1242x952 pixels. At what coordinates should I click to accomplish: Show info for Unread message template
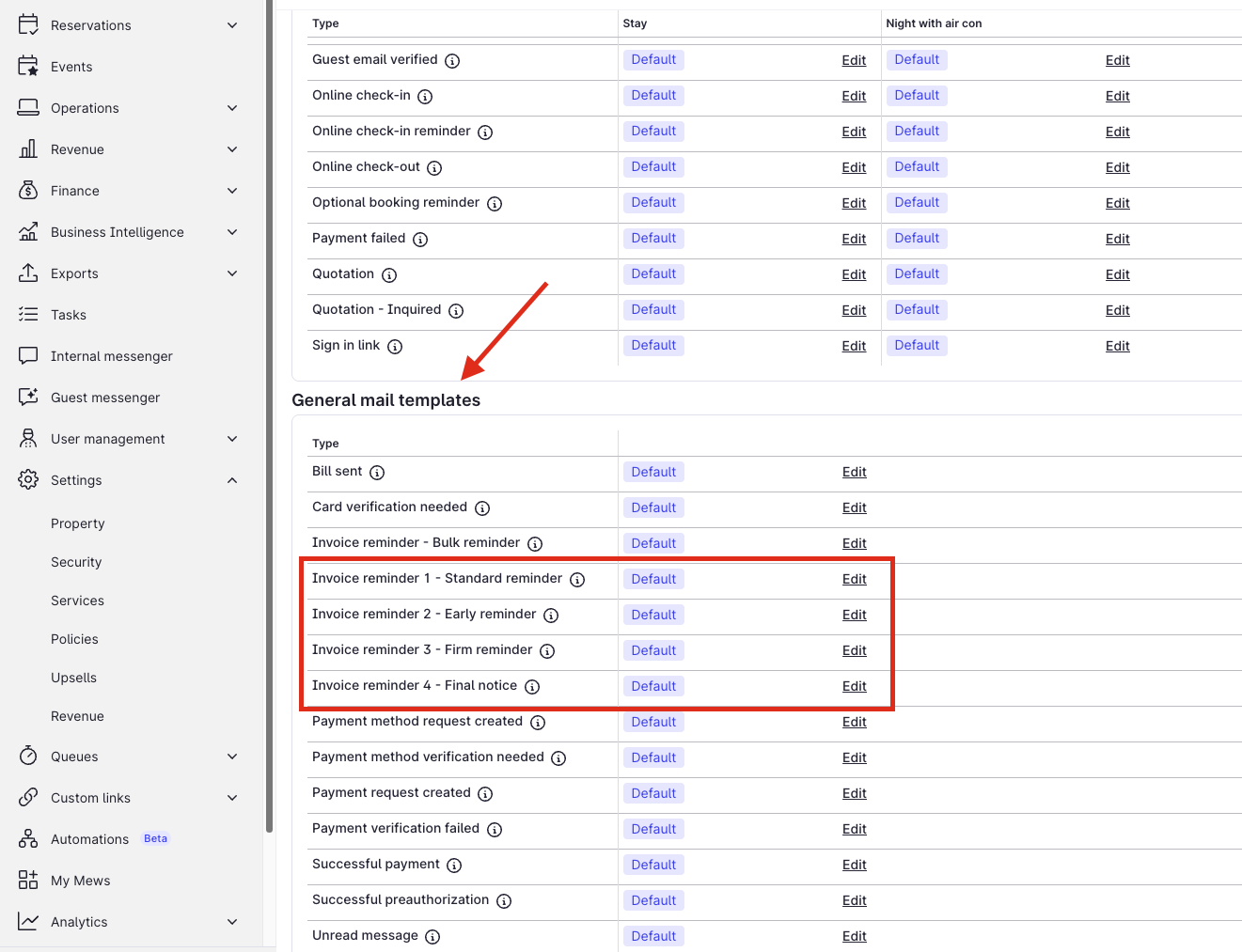coord(432,937)
